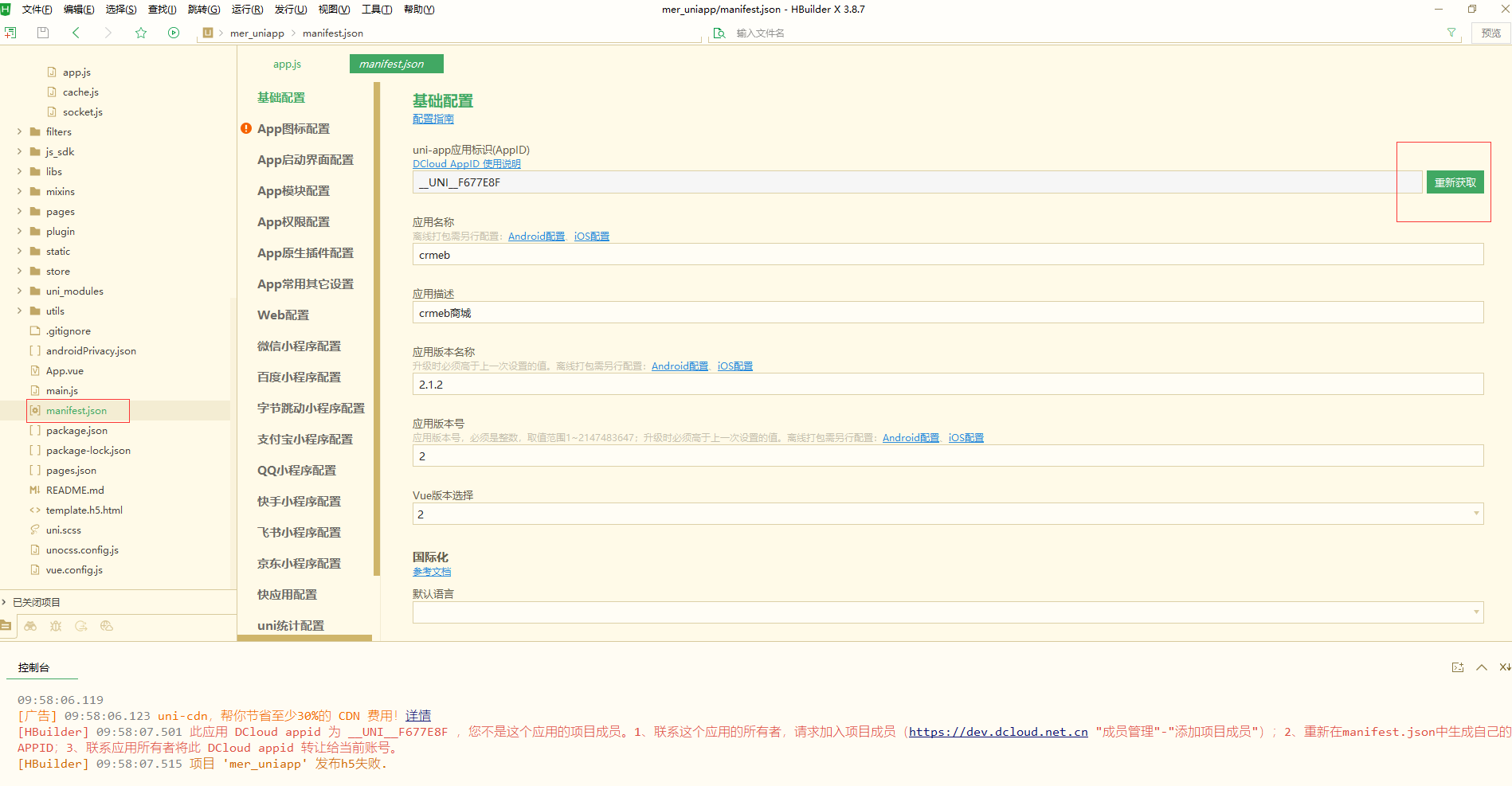Open the 详情 link in console
This screenshot has height=786, width=1512.
point(418,715)
